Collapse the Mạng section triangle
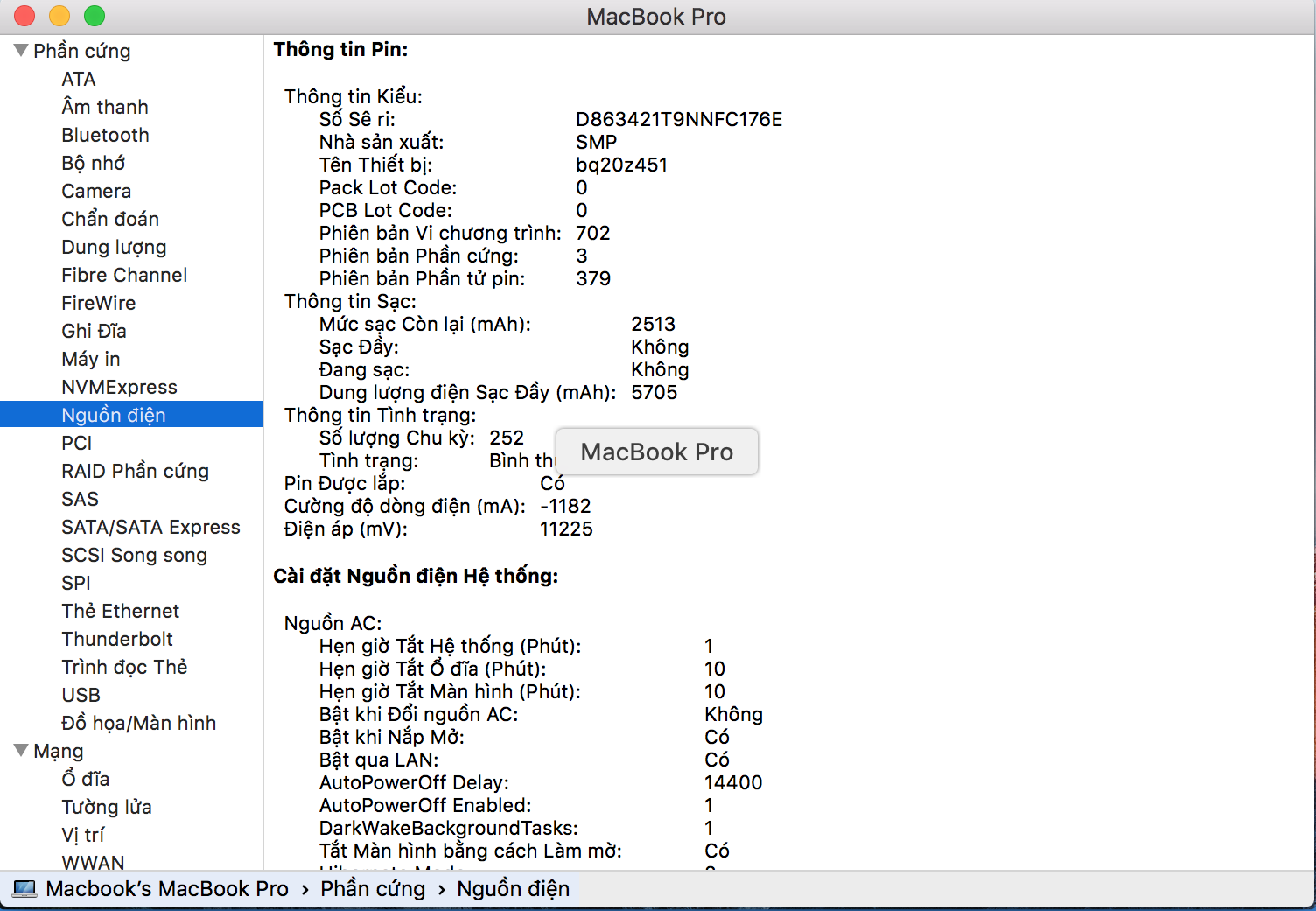This screenshot has height=911, width=1316. (21, 751)
